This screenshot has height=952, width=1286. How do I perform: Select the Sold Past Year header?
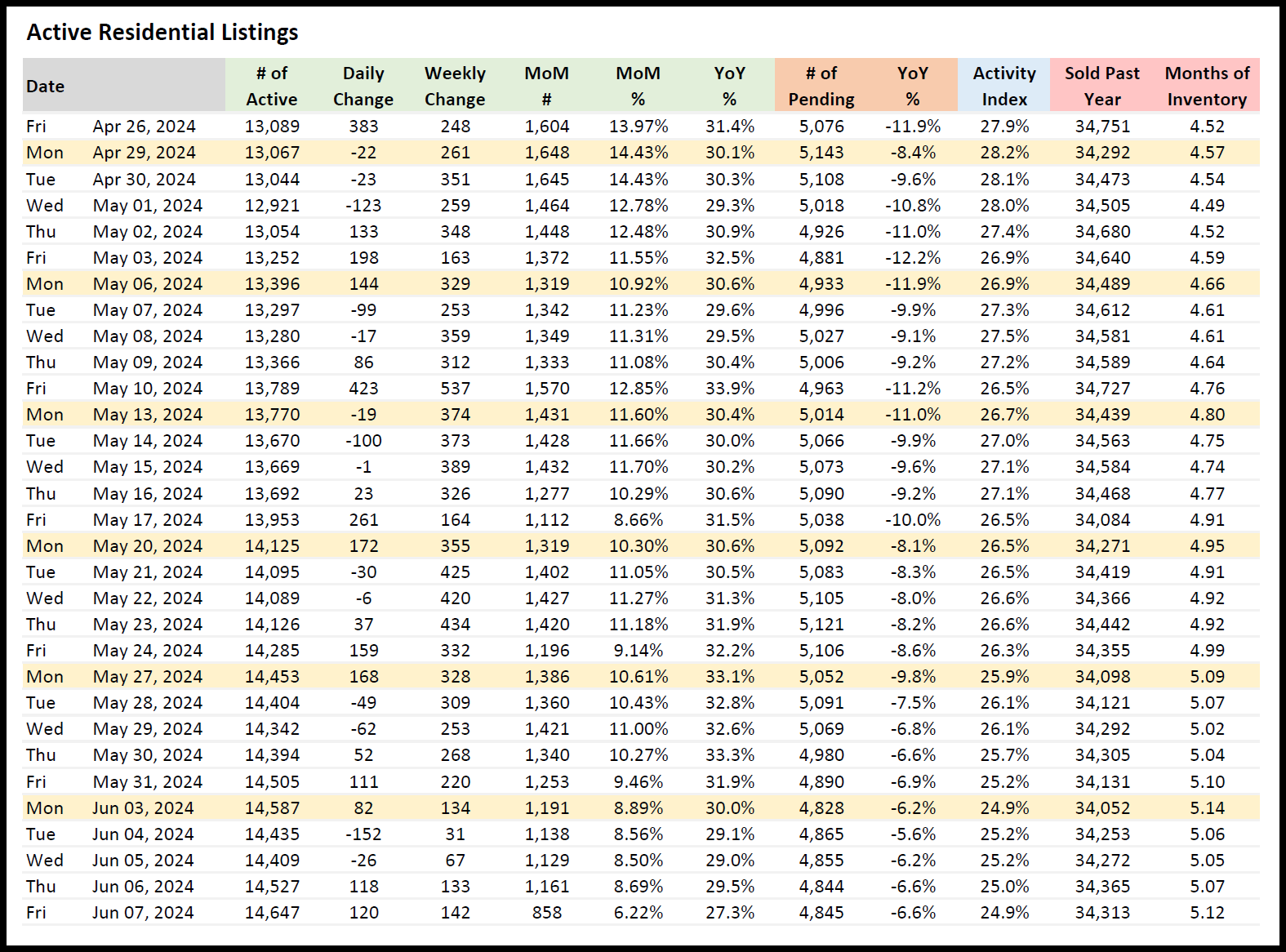(x=1102, y=86)
